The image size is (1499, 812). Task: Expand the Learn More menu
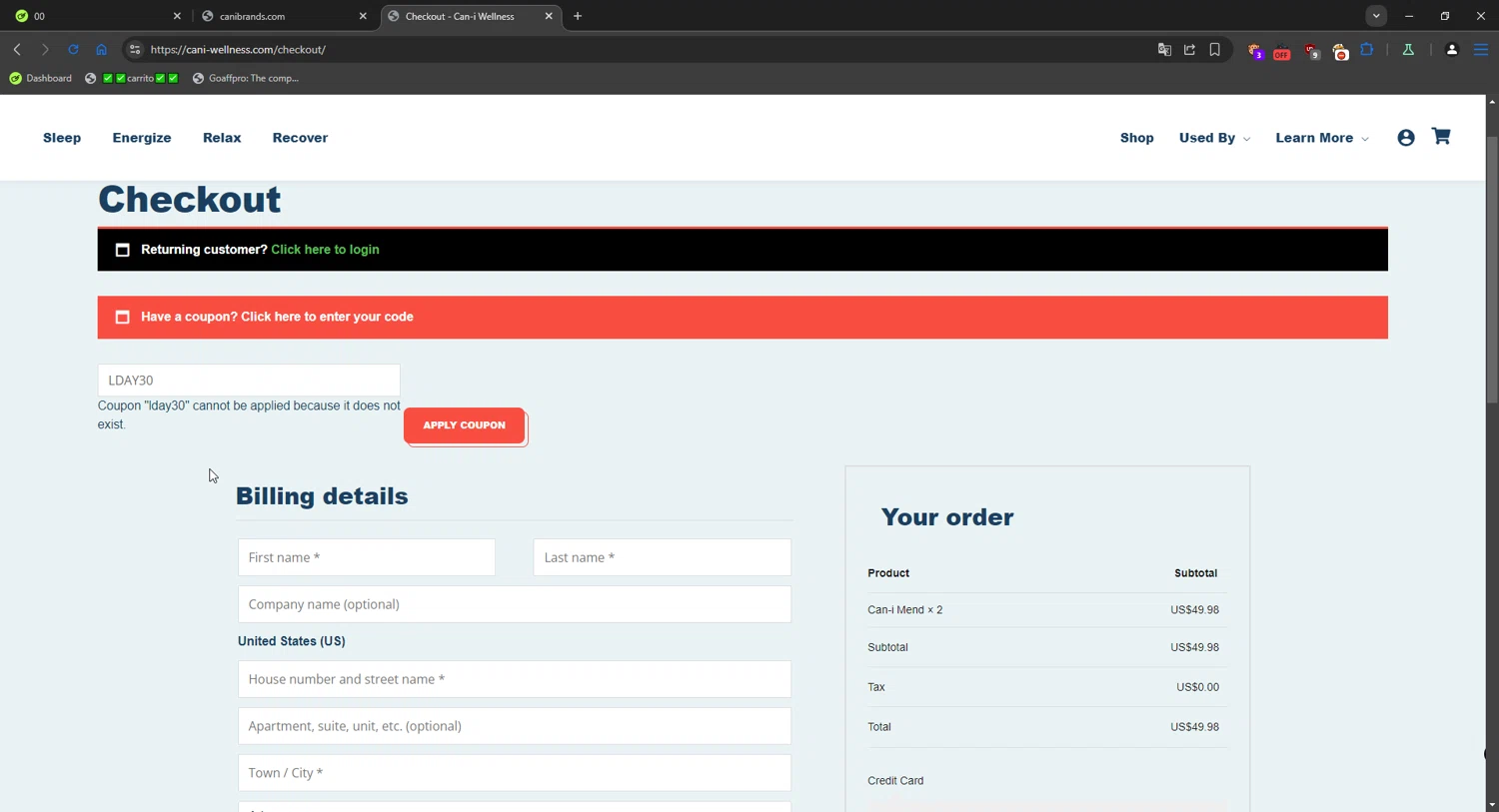[1322, 138]
